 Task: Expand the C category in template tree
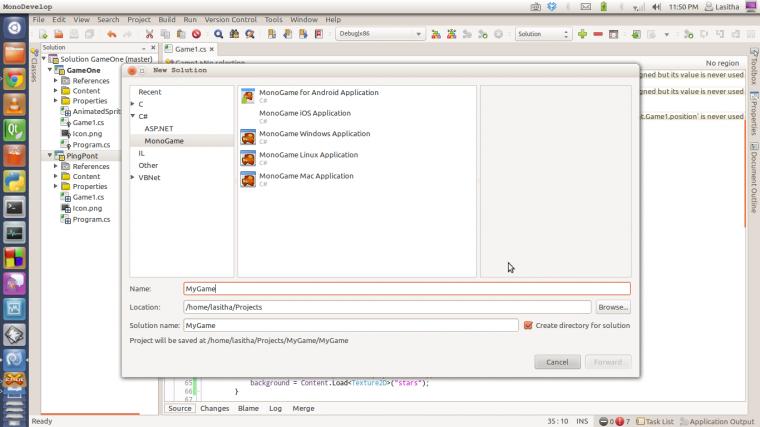[132, 104]
